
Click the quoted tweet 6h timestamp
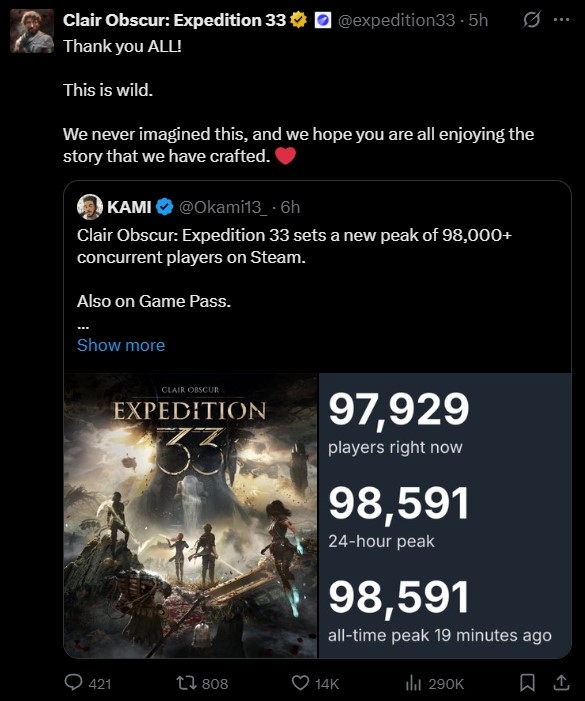[290, 207]
